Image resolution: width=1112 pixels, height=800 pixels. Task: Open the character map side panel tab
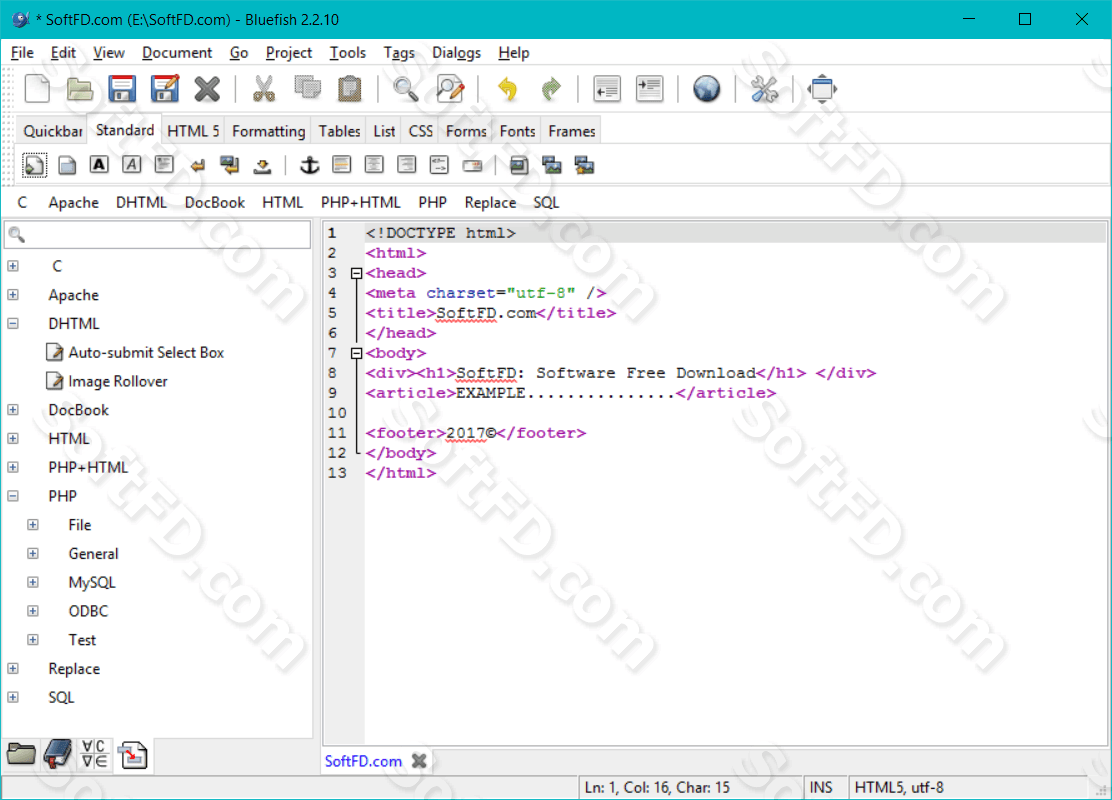coord(94,754)
